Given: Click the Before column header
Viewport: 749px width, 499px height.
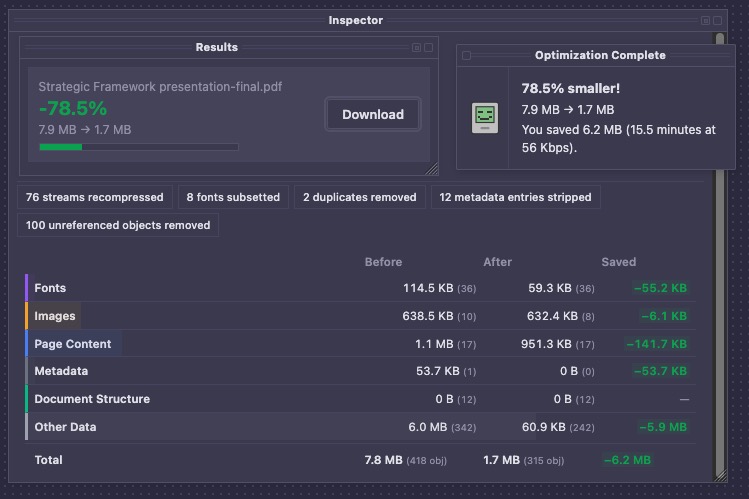Looking at the screenshot, I should tap(383, 262).
